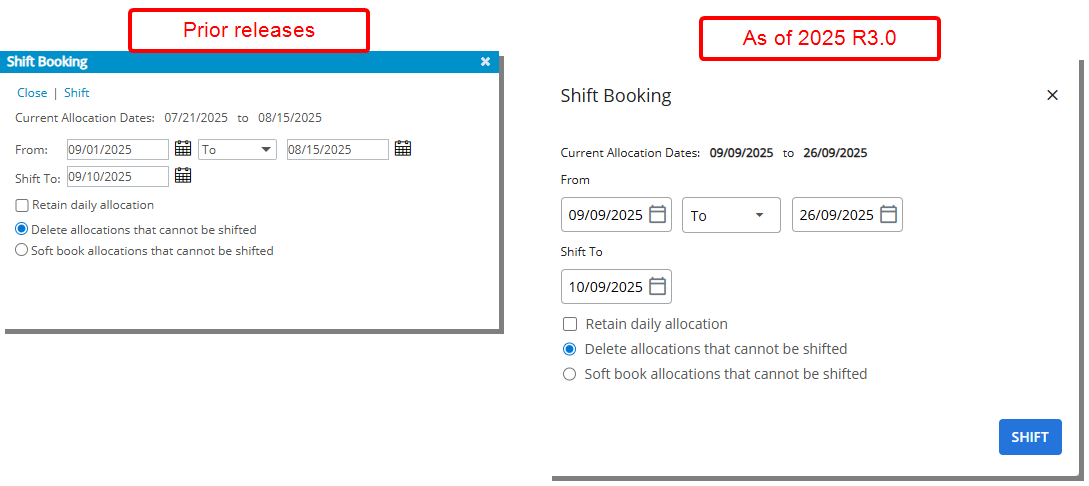Select Delete allocations radio in prior release dialog

tap(22, 229)
